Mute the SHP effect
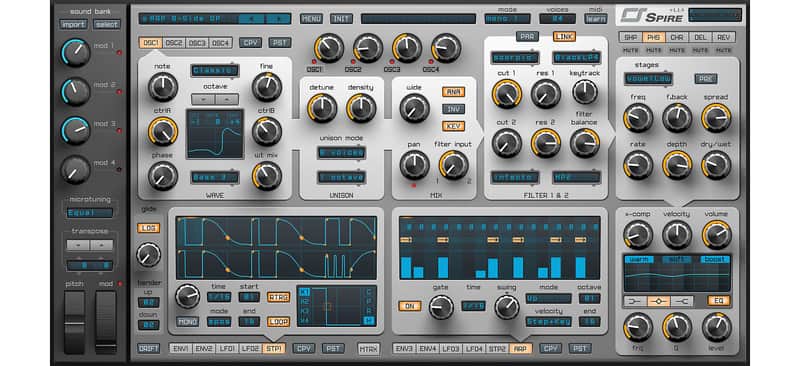This screenshot has height=366, width=800. [x=630, y=51]
